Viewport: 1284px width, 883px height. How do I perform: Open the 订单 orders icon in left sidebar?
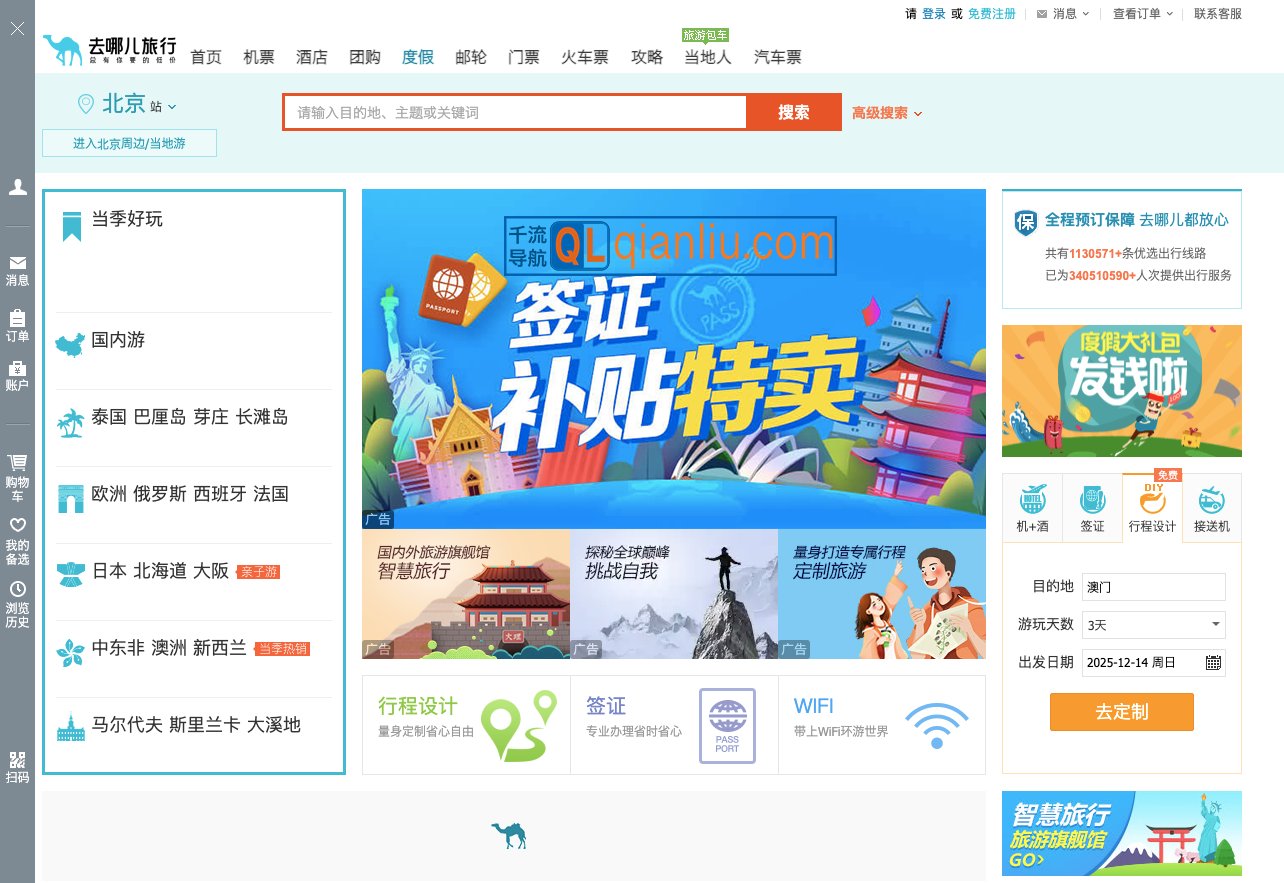coord(16,319)
